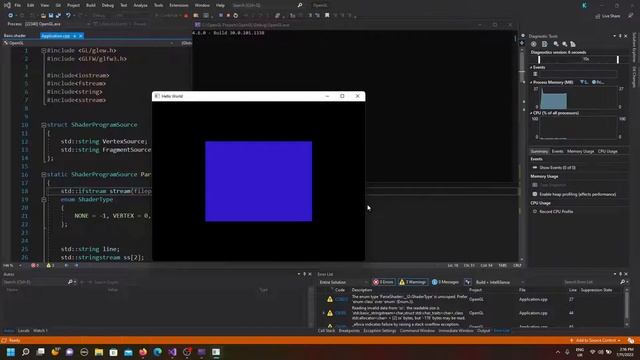Screen dimensions: 640x360
Task: Open Build + IntelliSense dropdown
Action: coord(500,282)
